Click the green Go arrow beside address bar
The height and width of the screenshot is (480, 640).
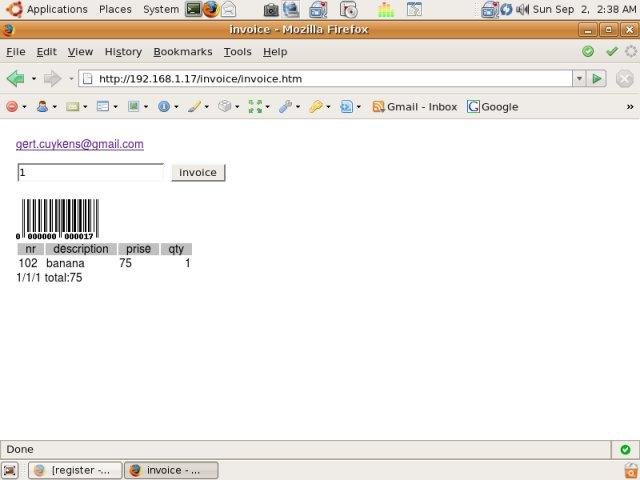coord(597,78)
